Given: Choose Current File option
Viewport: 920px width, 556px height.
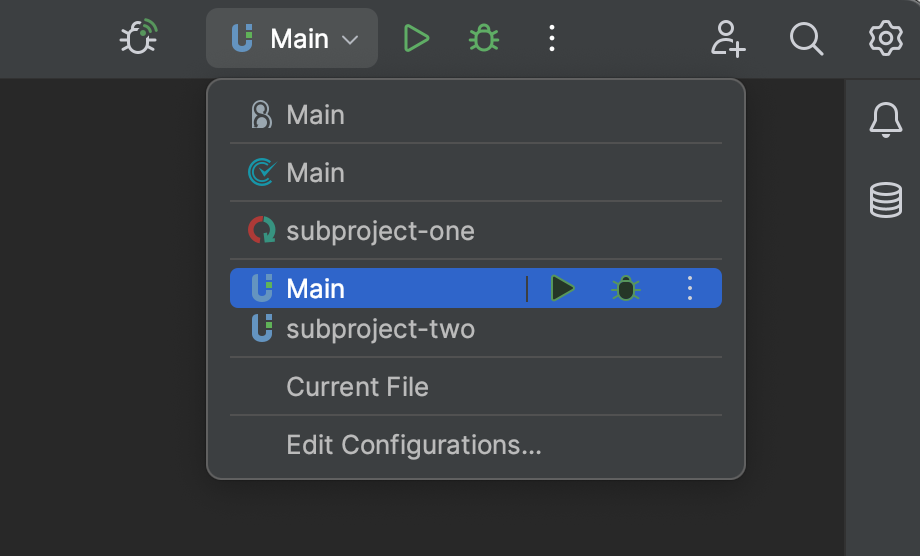Looking at the screenshot, I should click(x=357, y=387).
